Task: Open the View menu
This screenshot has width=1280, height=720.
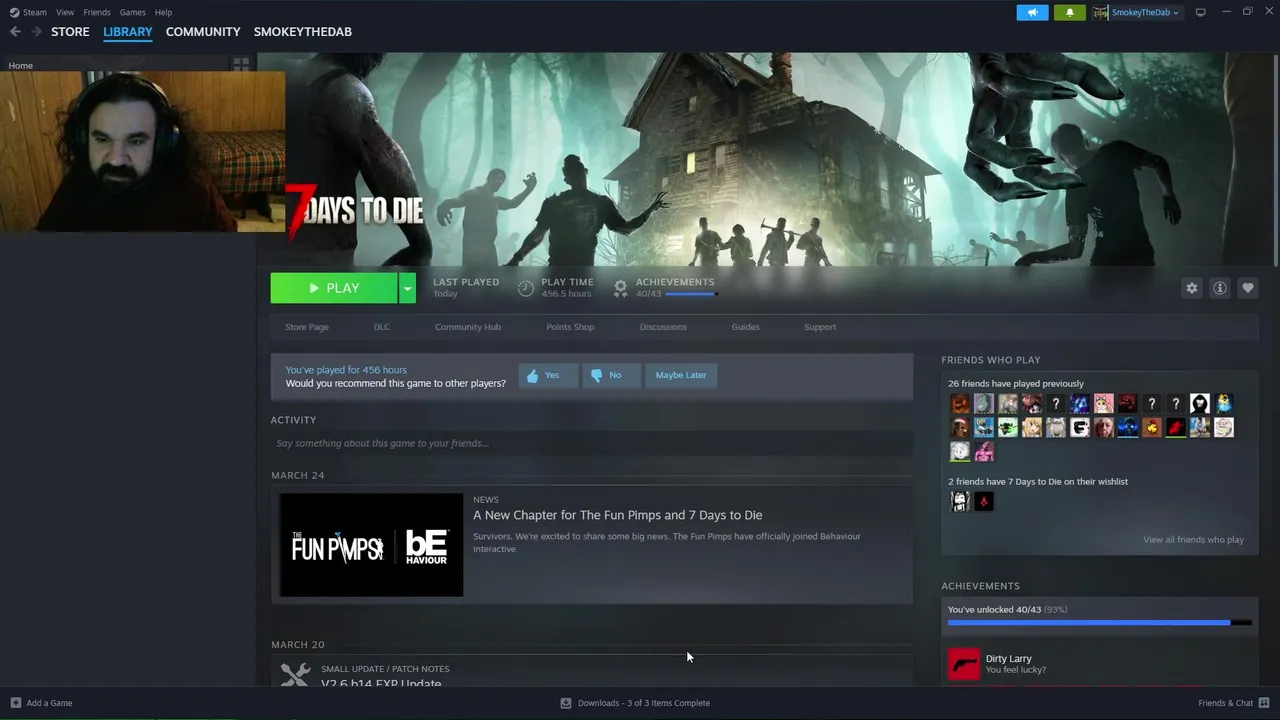Action: (65, 12)
